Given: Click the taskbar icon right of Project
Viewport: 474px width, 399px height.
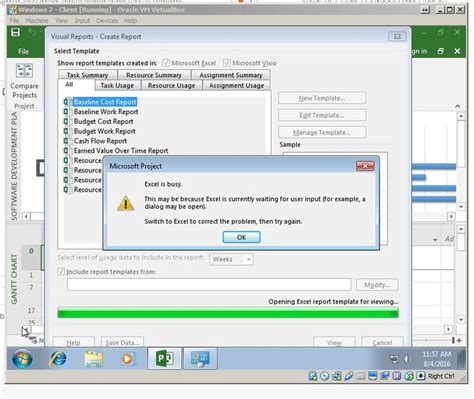Looking at the screenshot, I should (200, 359).
